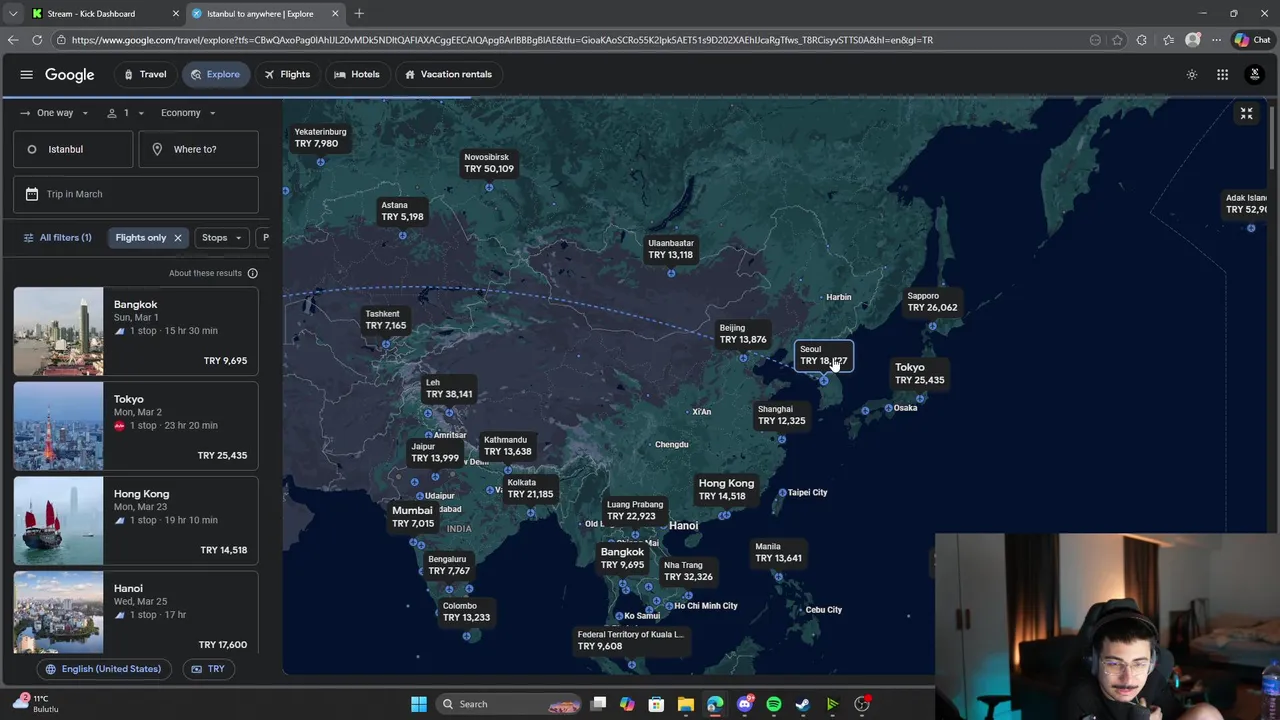
Task: Select Tashkent TRY 7,165 map marker
Action: pos(385,320)
